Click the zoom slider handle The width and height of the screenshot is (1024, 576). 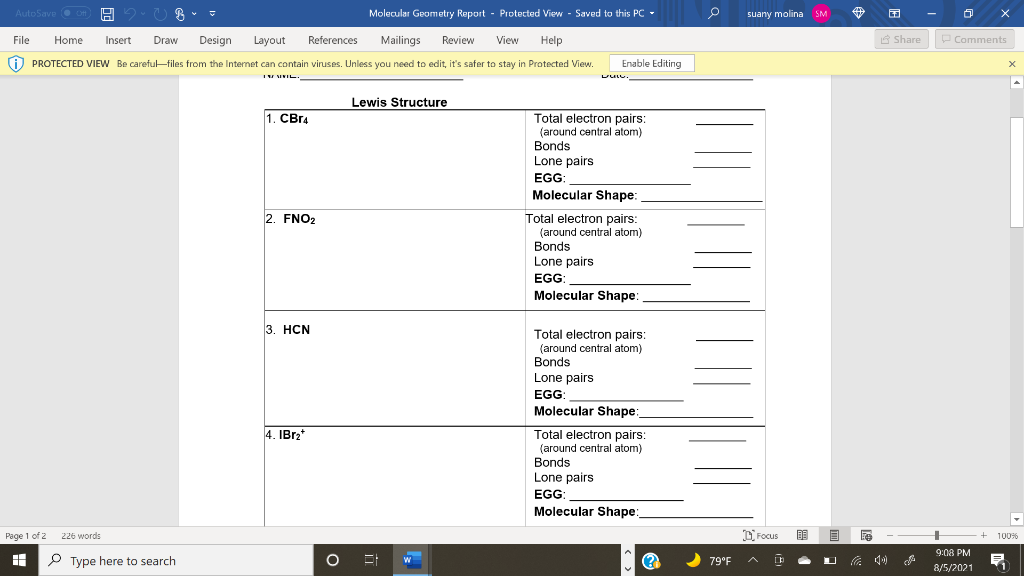tap(936, 536)
